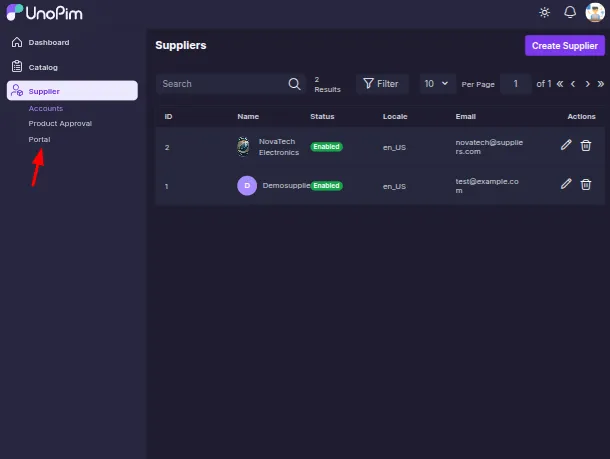Select the Supplier sidebar menu
The image size is (610, 459).
pyautogui.click(x=72, y=91)
